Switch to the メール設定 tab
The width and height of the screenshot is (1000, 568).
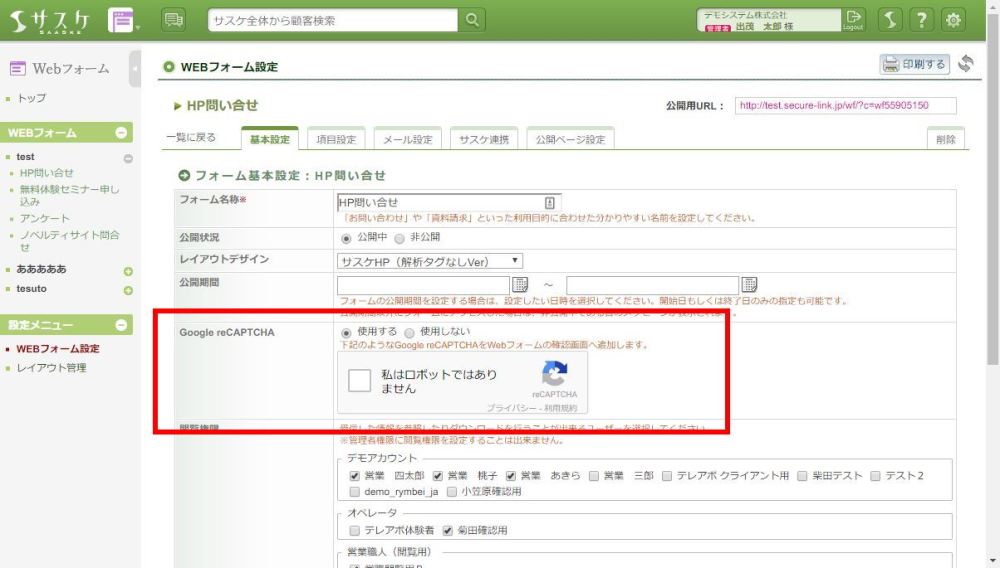pyautogui.click(x=407, y=140)
